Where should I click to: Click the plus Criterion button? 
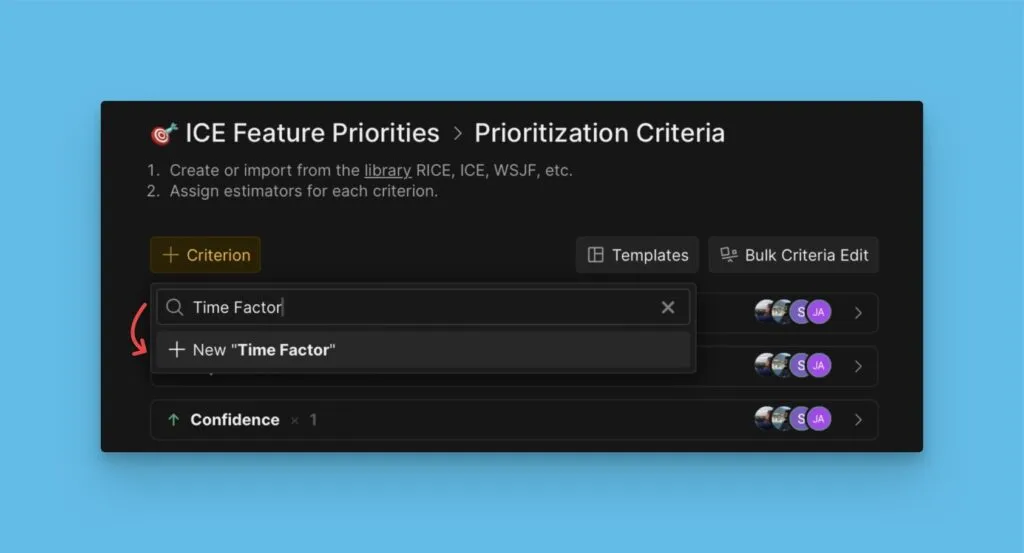(x=206, y=255)
